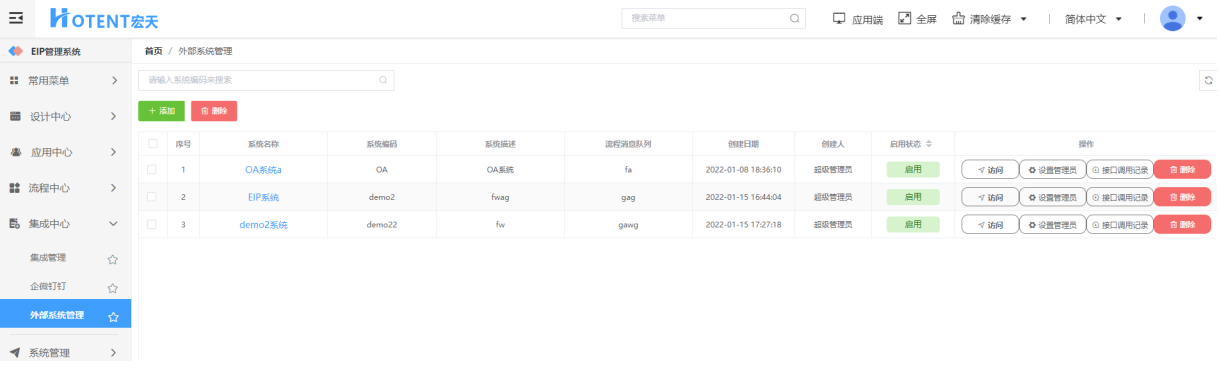This screenshot has height=371, width=1221.
Task: Click 接口调用记录 for OA系统a row
Action: tap(1120, 170)
